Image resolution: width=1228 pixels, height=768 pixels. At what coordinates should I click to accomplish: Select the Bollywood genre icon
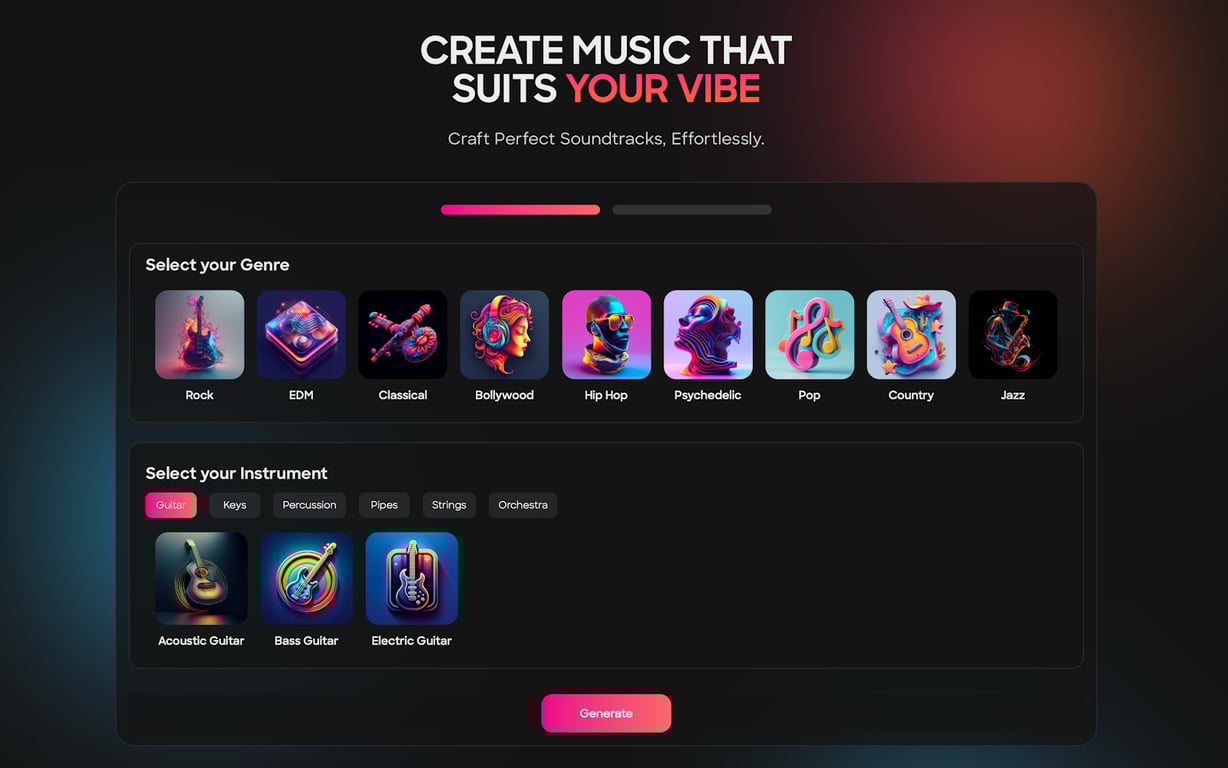tap(504, 335)
